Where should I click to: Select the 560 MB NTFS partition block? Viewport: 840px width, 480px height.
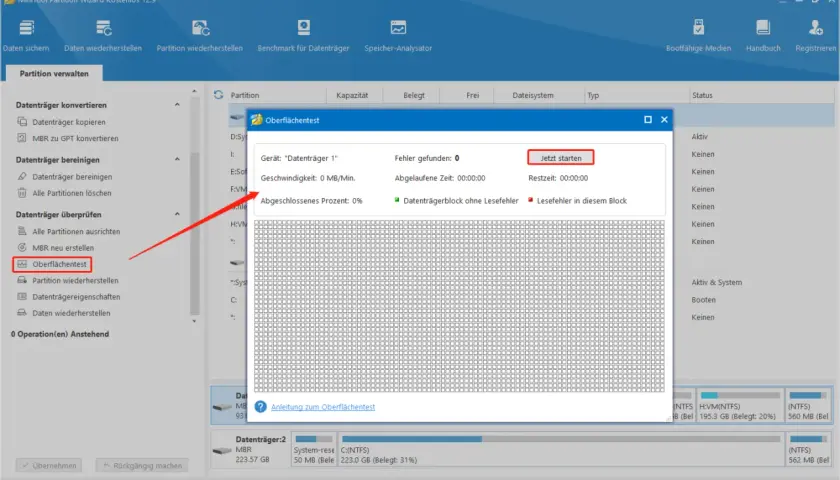[x=808, y=406]
